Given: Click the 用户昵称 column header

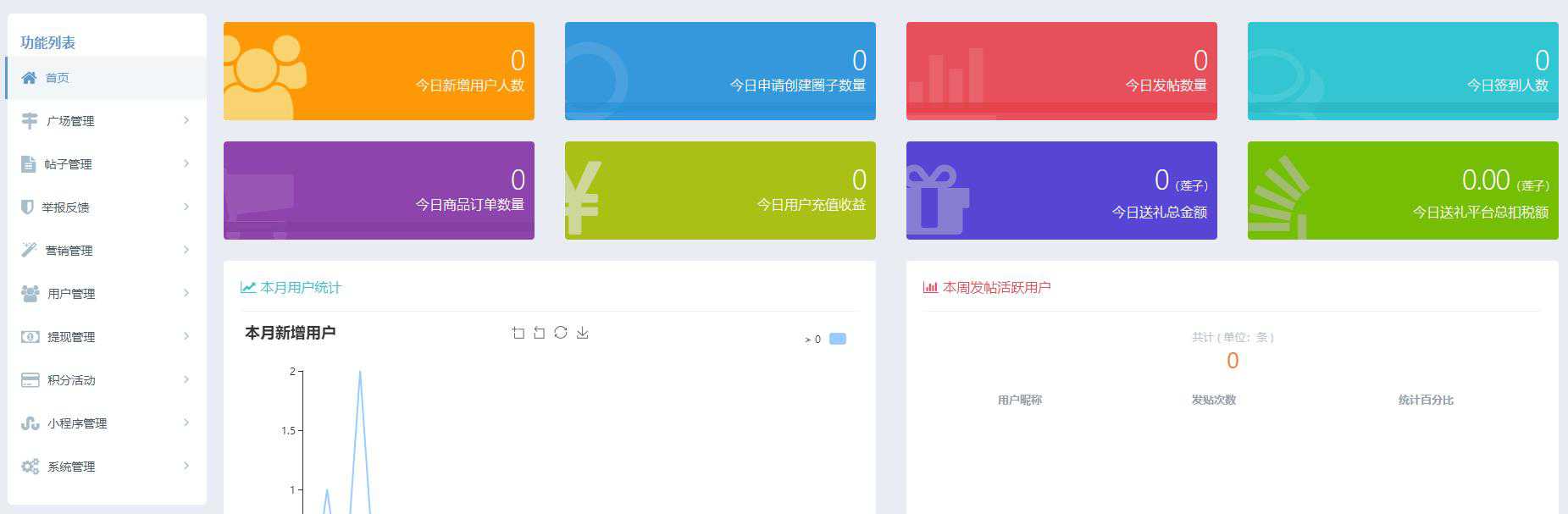Looking at the screenshot, I should 1020,401.
